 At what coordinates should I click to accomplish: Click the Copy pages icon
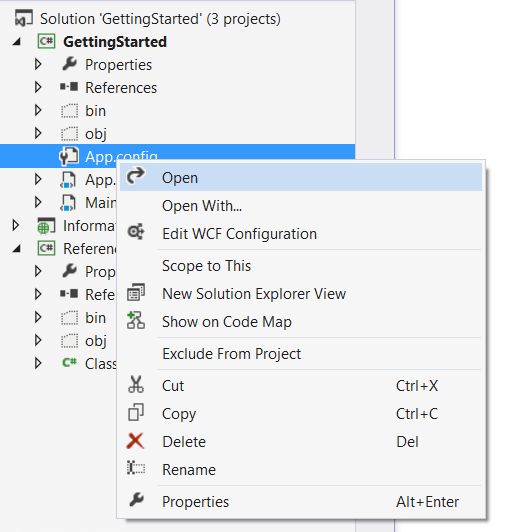coord(136,412)
